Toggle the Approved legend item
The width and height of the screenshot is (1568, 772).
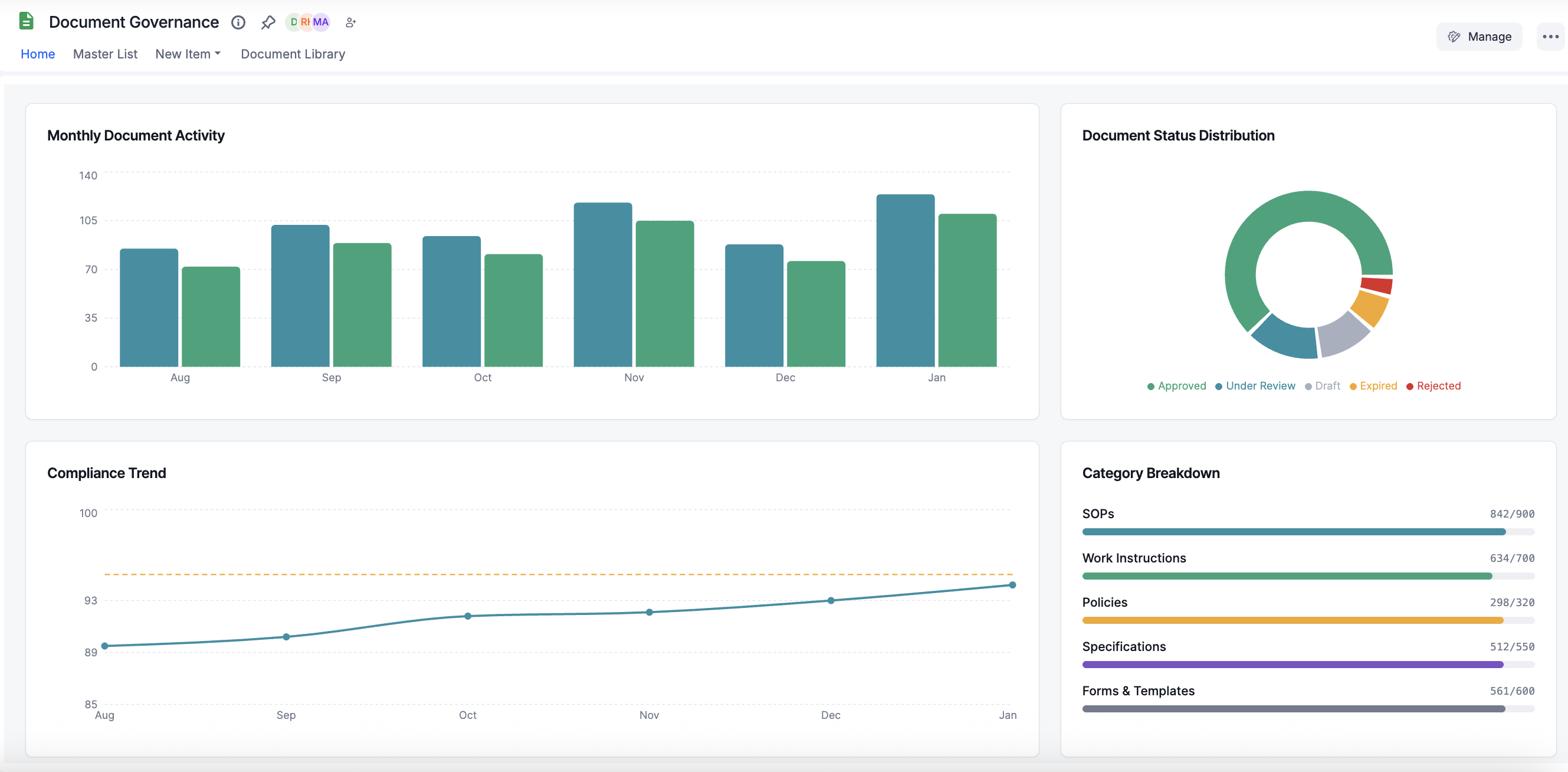click(1176, 386)
